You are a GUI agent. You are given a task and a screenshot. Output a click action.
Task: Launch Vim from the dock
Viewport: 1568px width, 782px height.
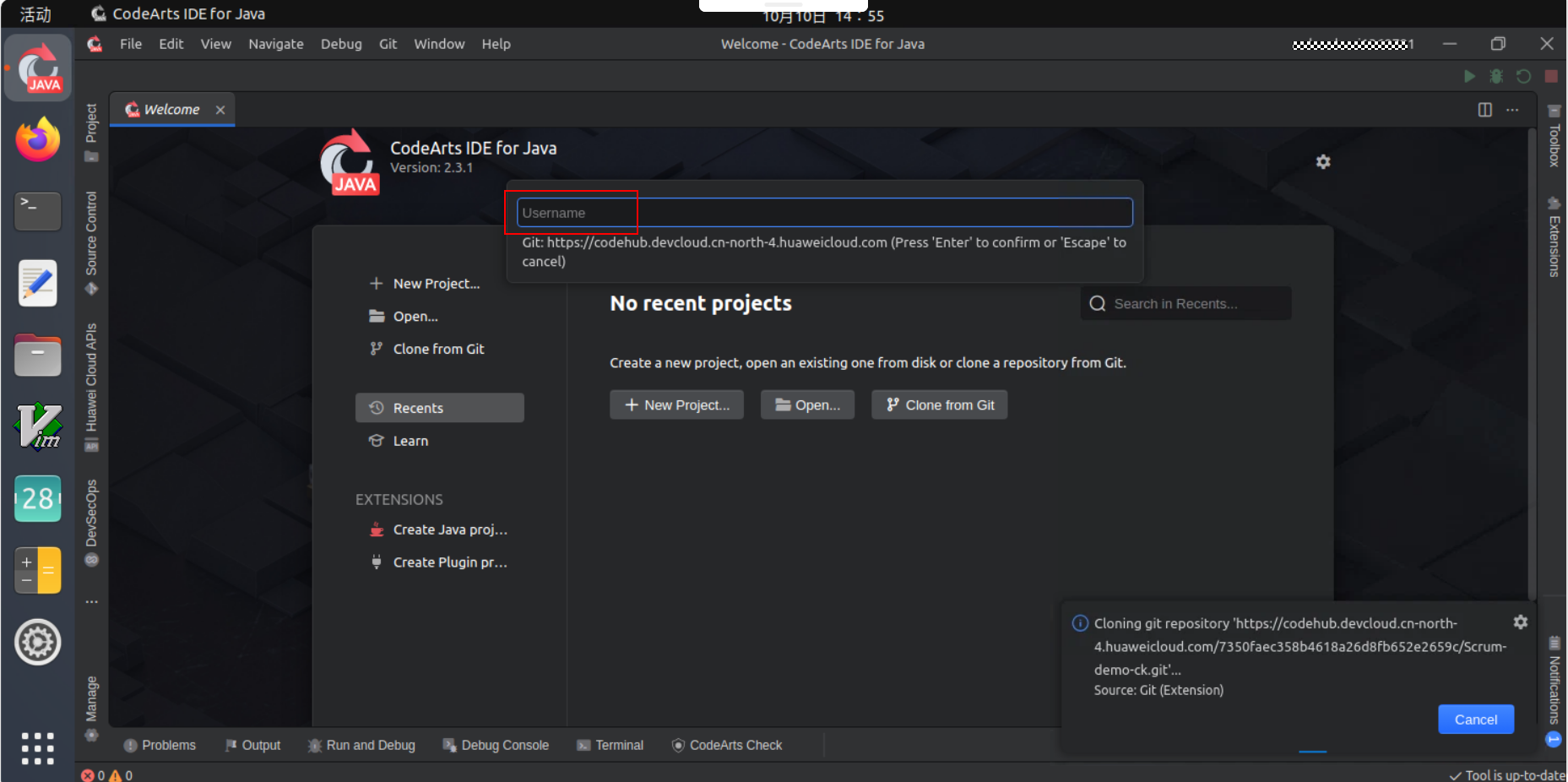(x=38, y=426)
